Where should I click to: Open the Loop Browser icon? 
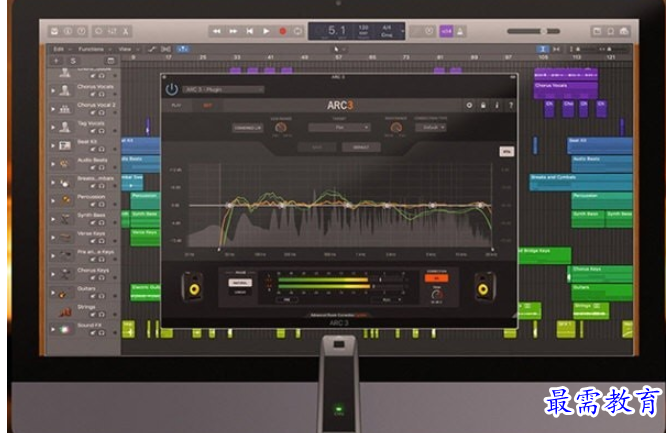tap(624, 31)
